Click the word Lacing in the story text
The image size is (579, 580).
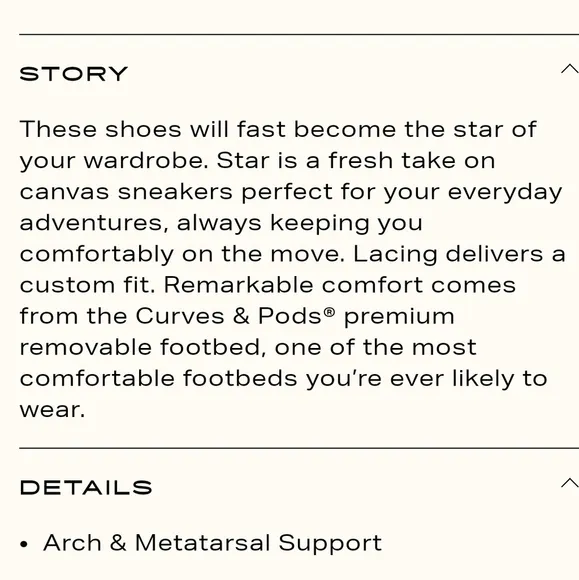395,255
